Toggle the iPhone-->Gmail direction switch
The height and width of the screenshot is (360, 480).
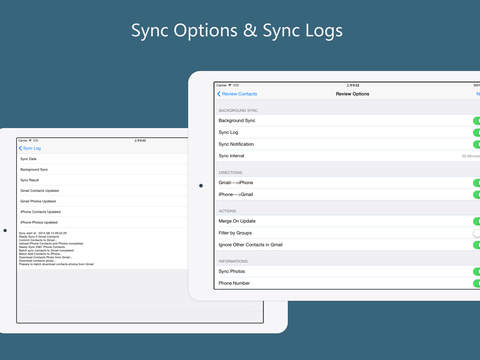point(477,194)
